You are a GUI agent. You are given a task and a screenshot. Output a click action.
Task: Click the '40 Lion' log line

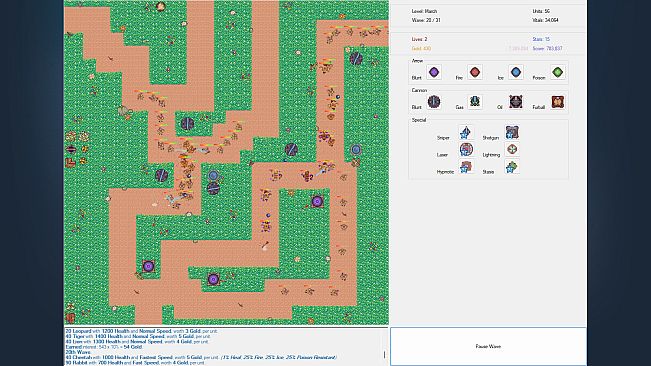pyautogui.click(x=137, y=342)
